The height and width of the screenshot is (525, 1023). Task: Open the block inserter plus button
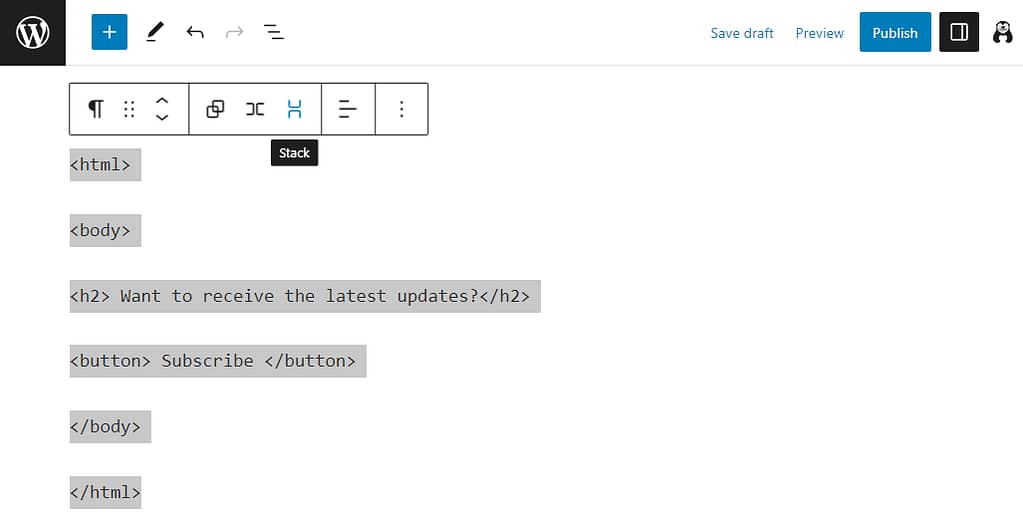[110, 32]
